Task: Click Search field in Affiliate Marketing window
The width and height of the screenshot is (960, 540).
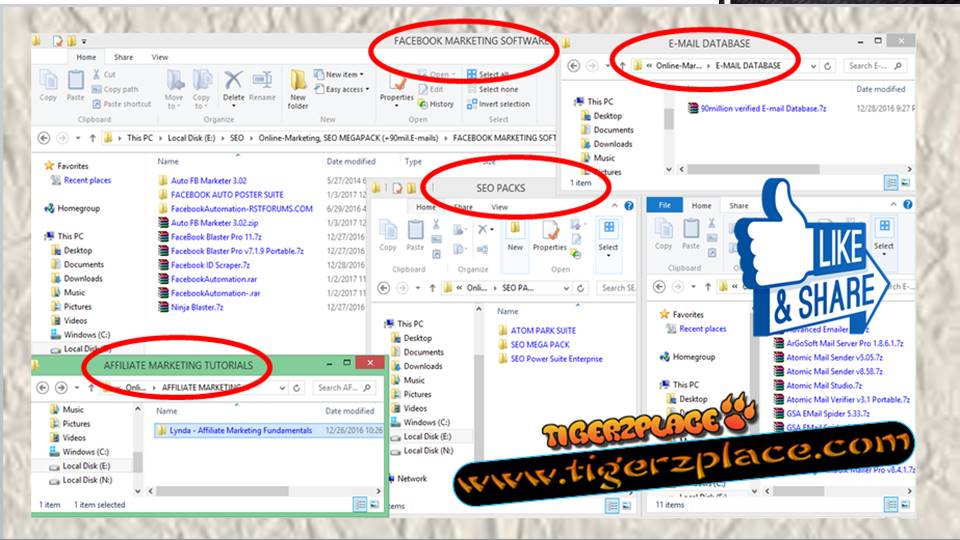Action: (343, 388)
